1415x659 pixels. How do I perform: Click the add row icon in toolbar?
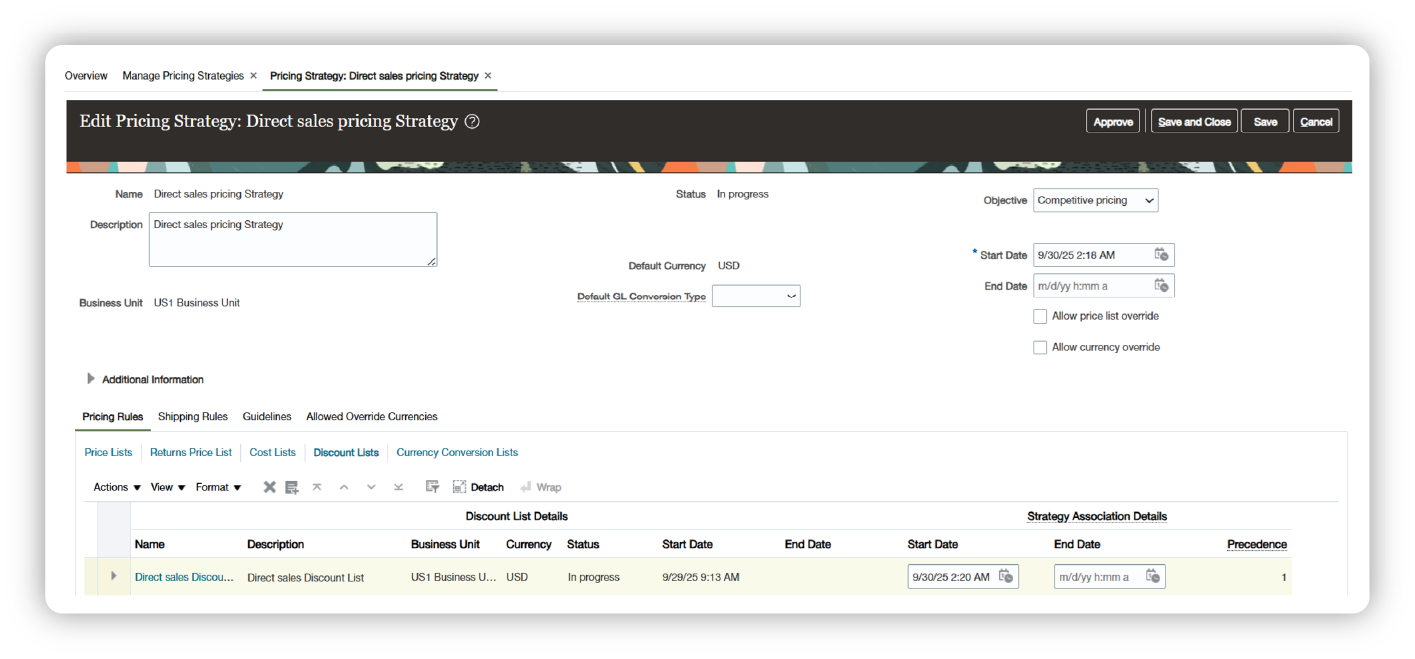click(291, 487)
